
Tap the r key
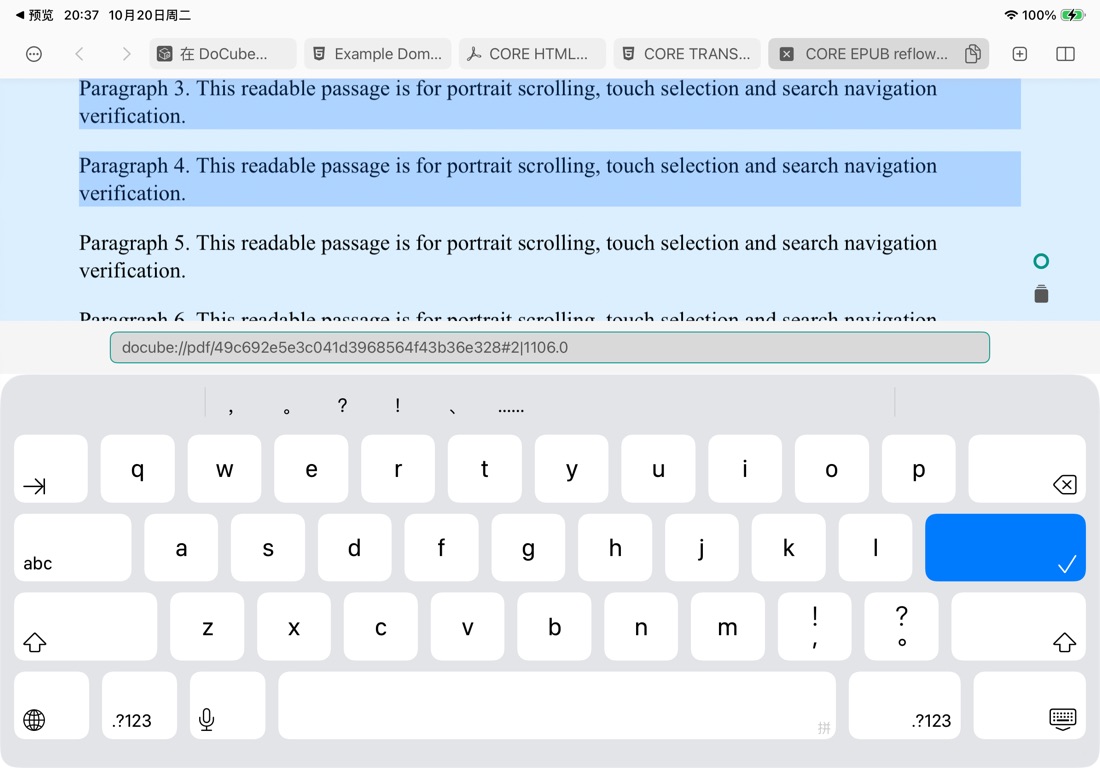pyautogui.click(x=398, y=469)
